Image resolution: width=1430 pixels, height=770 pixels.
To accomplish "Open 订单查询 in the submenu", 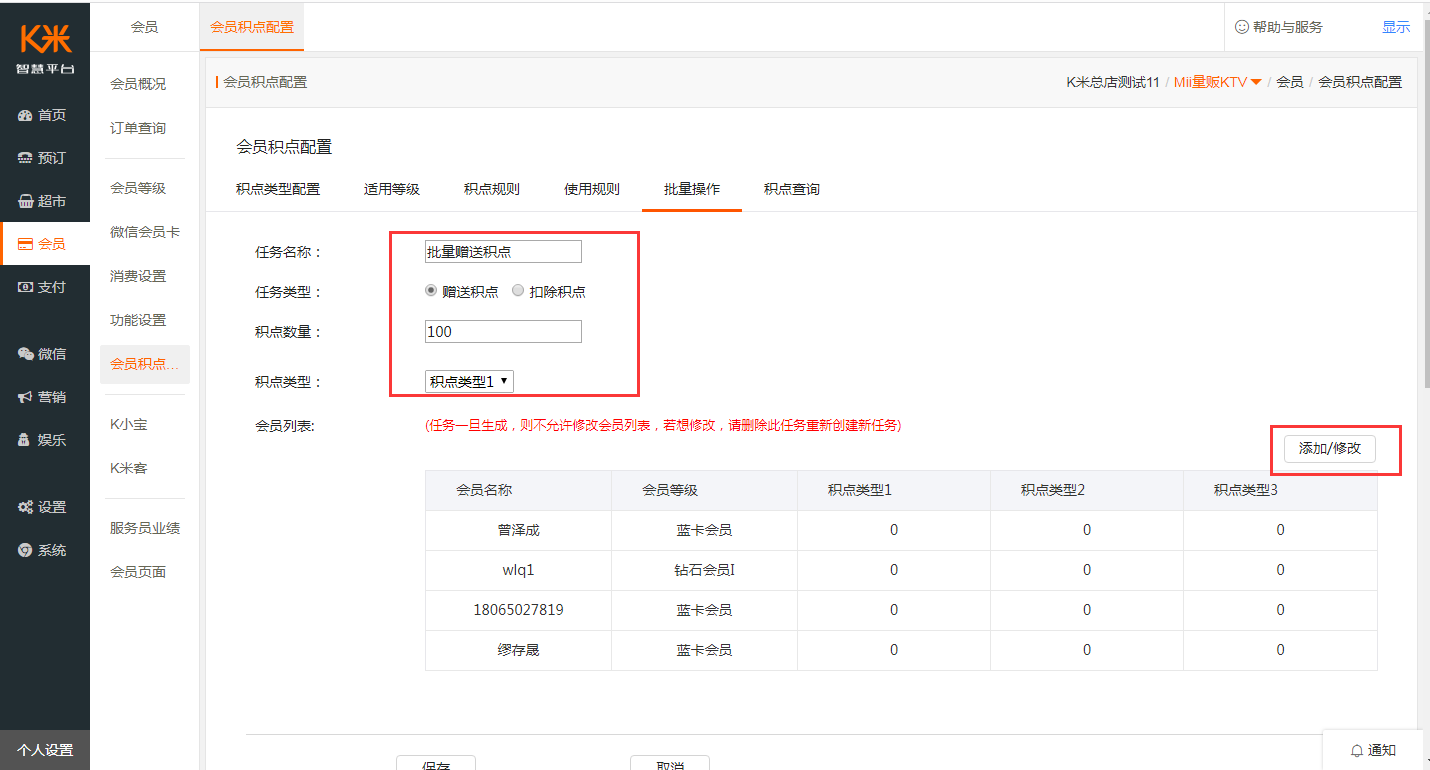I will tap(138, 128).
